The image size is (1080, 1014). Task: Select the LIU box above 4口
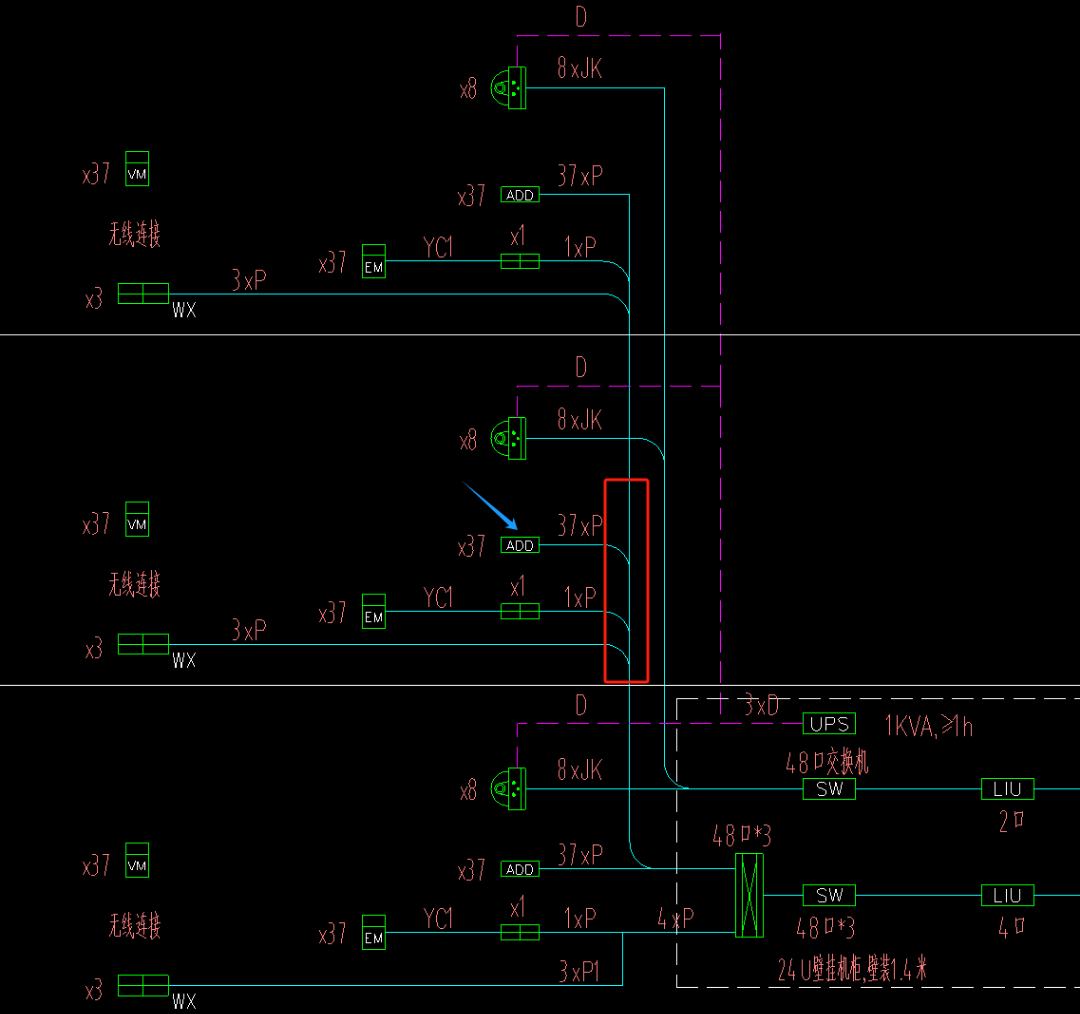(x=1007, y=895)
